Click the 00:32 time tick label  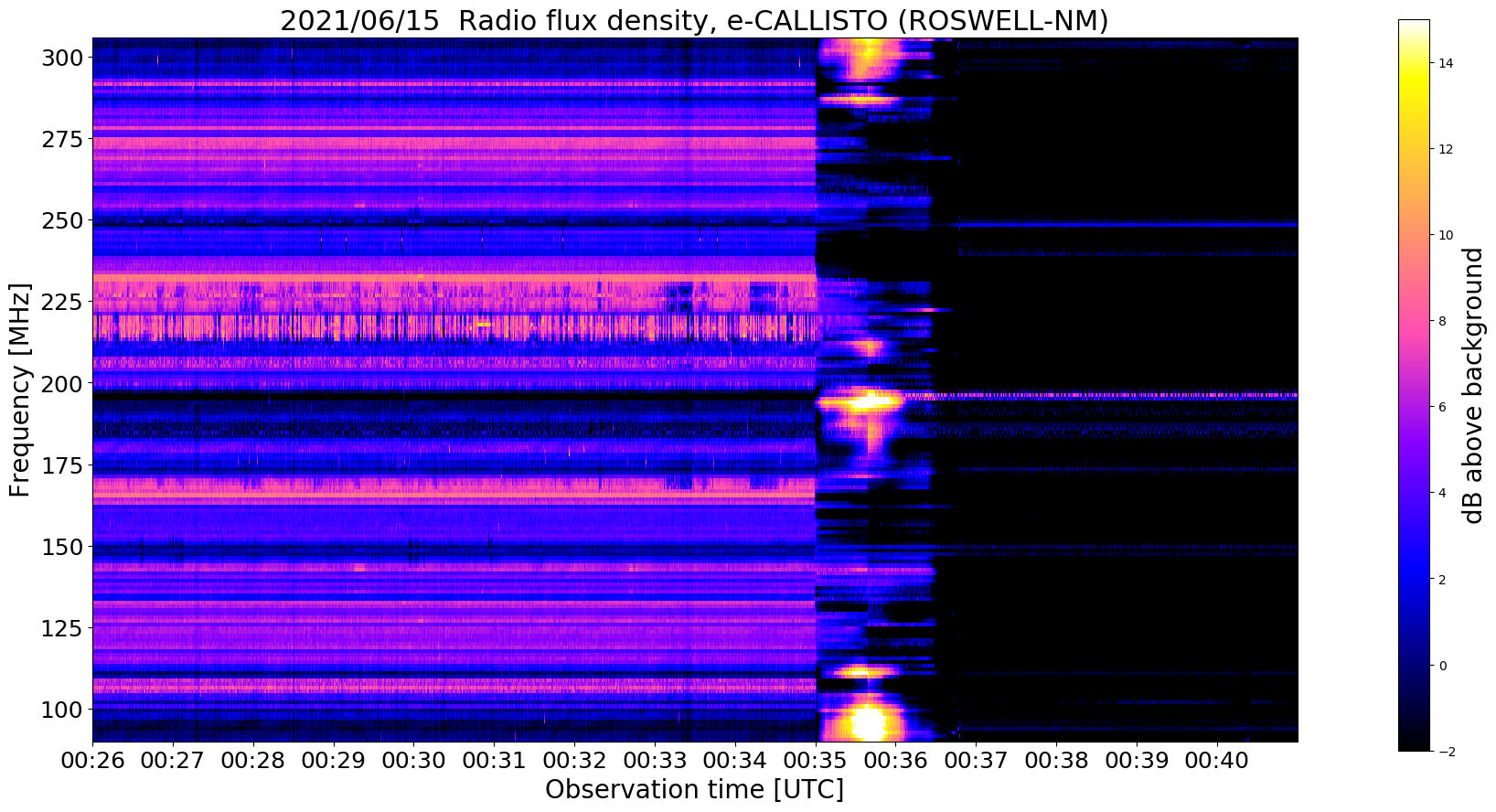(574, 761)
